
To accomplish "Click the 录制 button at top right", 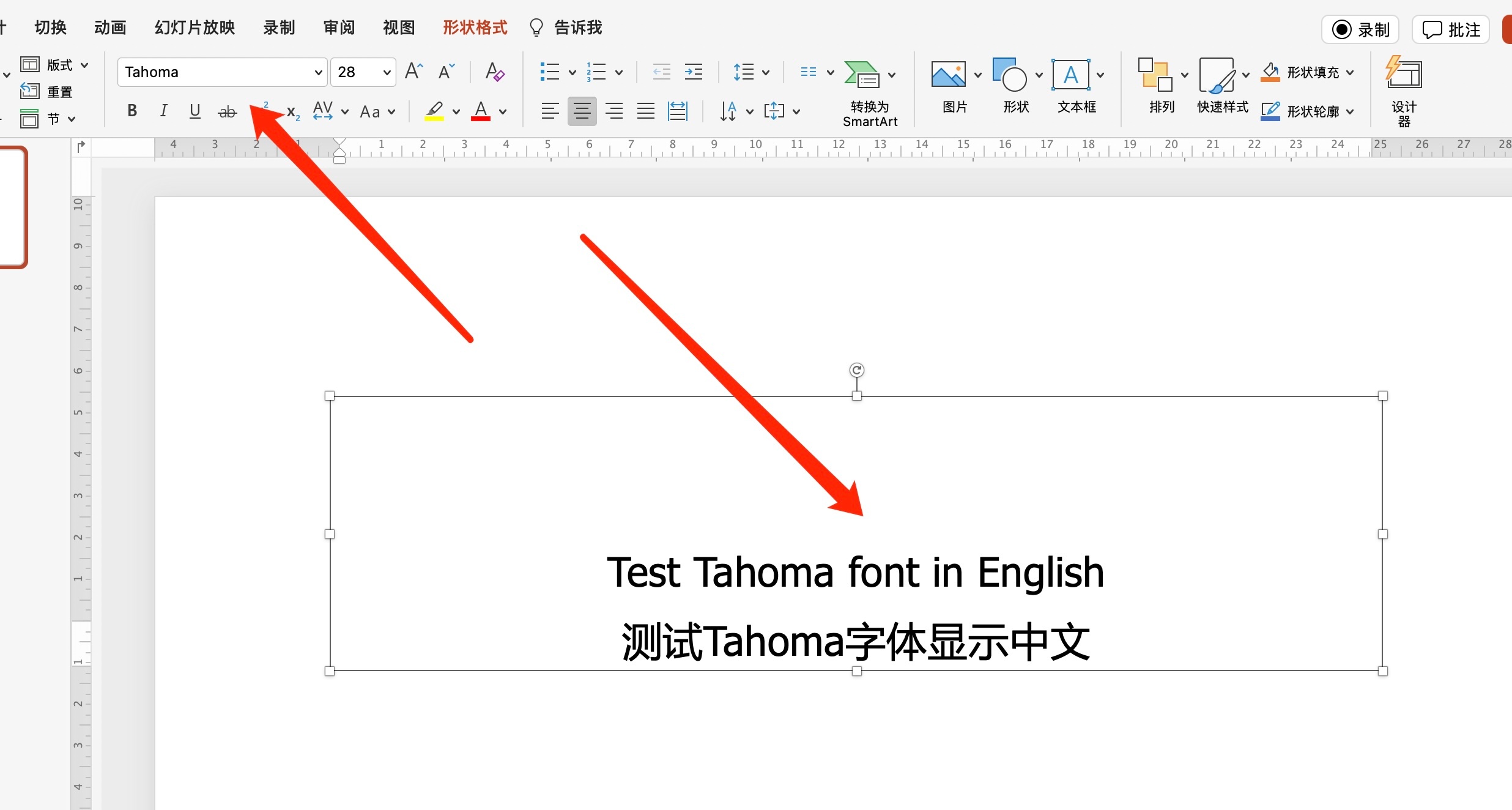I will [x=1360, y=29].
